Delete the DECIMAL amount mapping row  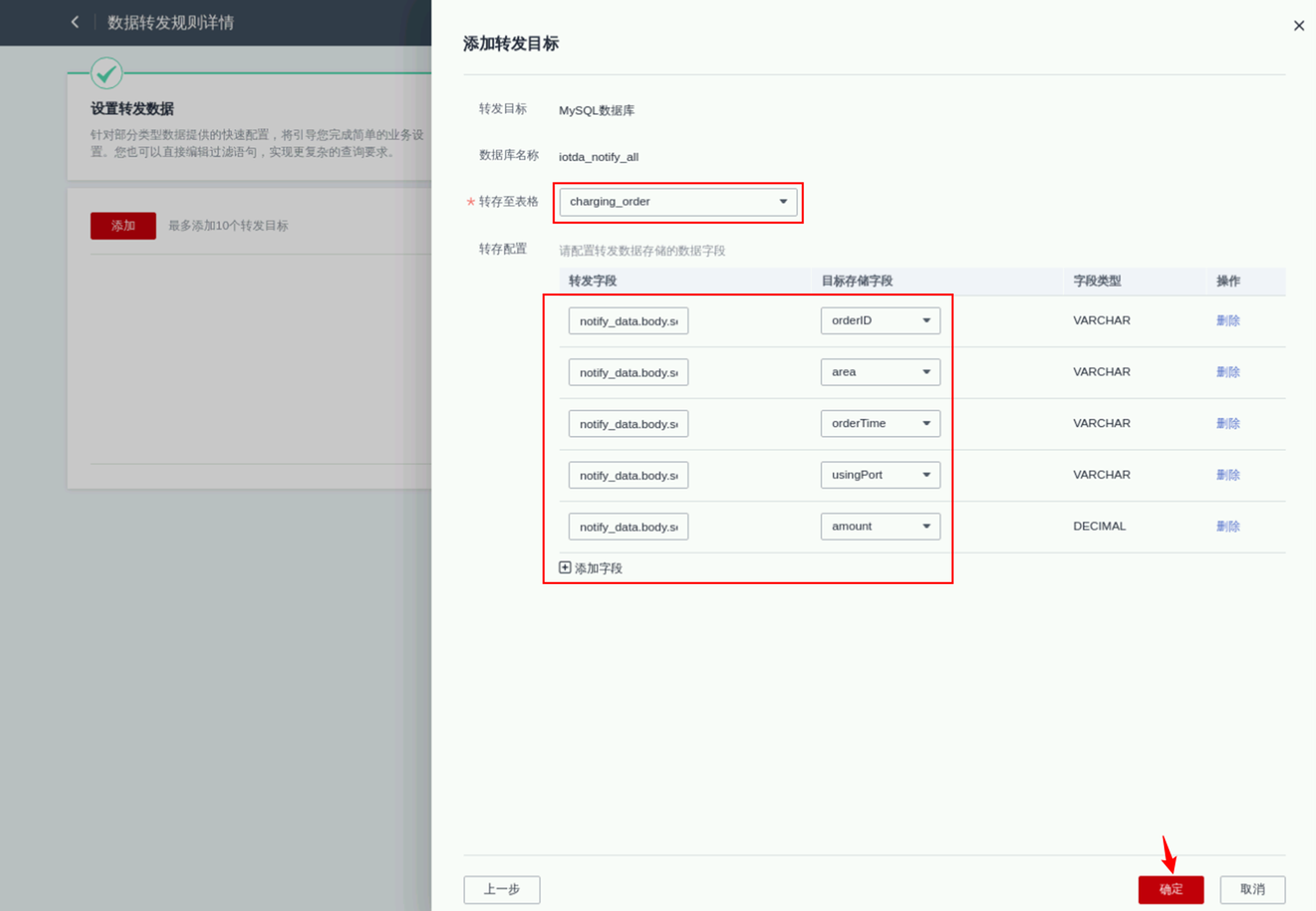pos(1227,526)
